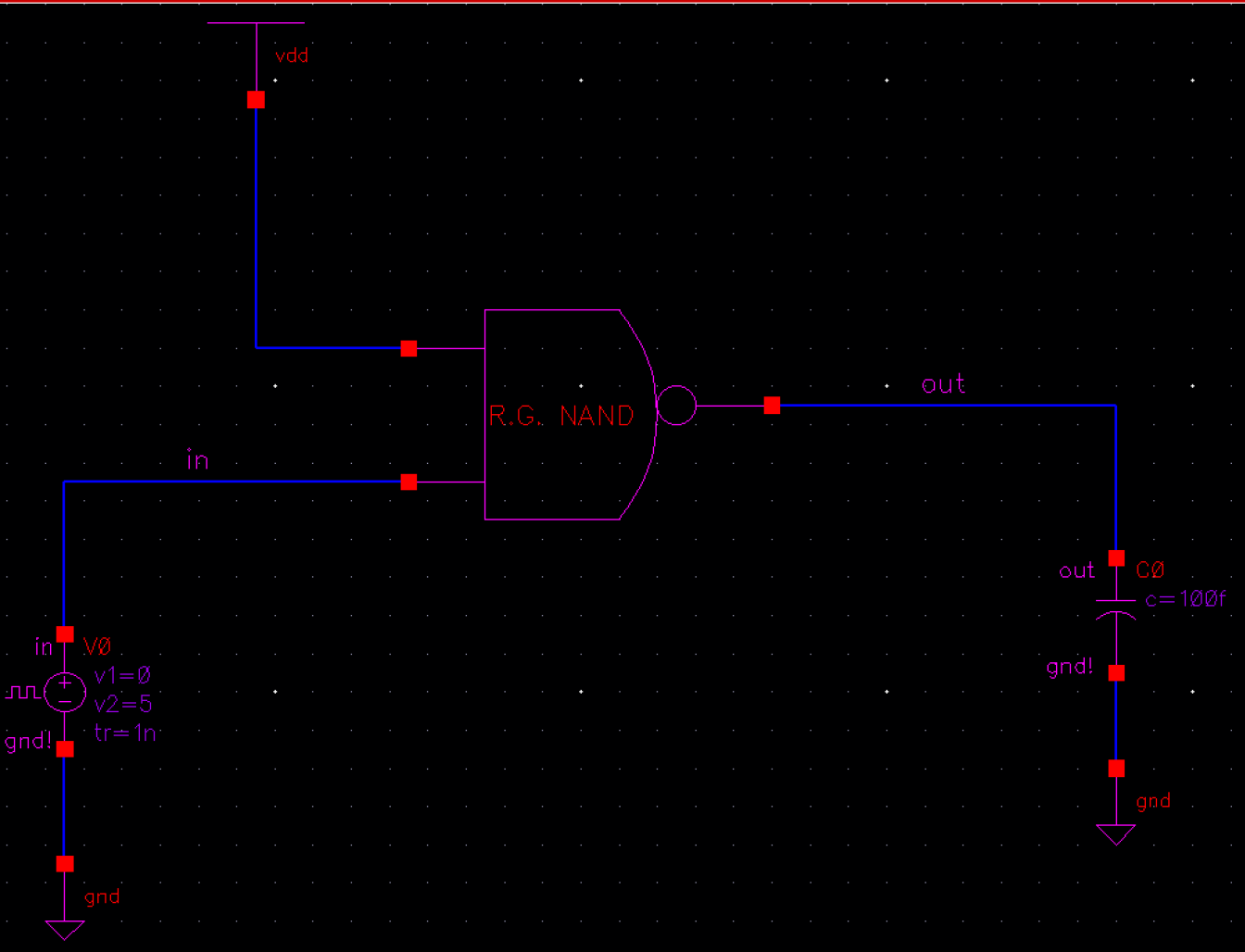
Task: Click the inversion bubble on the NAND output
Action: (x=677, y=405)
